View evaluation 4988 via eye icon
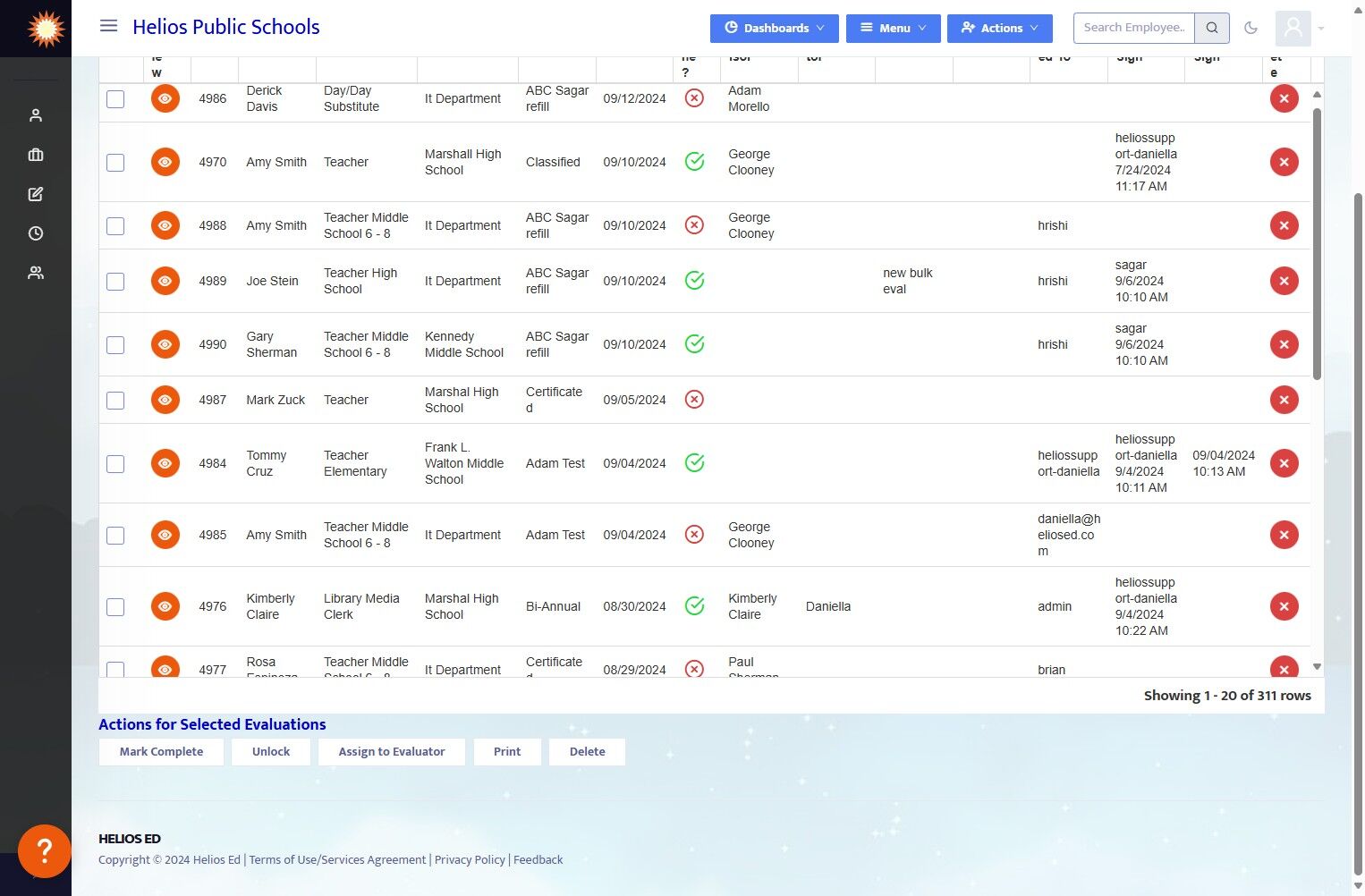Image resolution: width=1365 pixels, height=896 pixels. click(x=165, y=225)
